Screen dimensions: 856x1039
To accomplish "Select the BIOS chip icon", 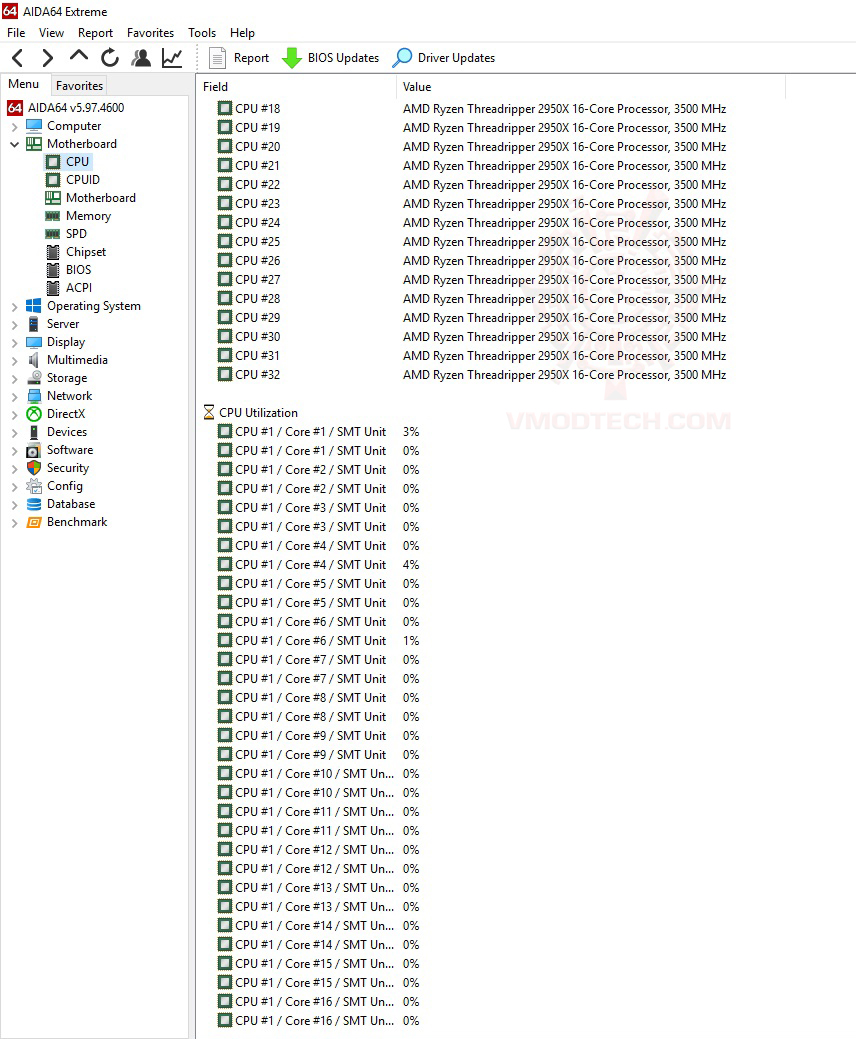I will 53,270.
